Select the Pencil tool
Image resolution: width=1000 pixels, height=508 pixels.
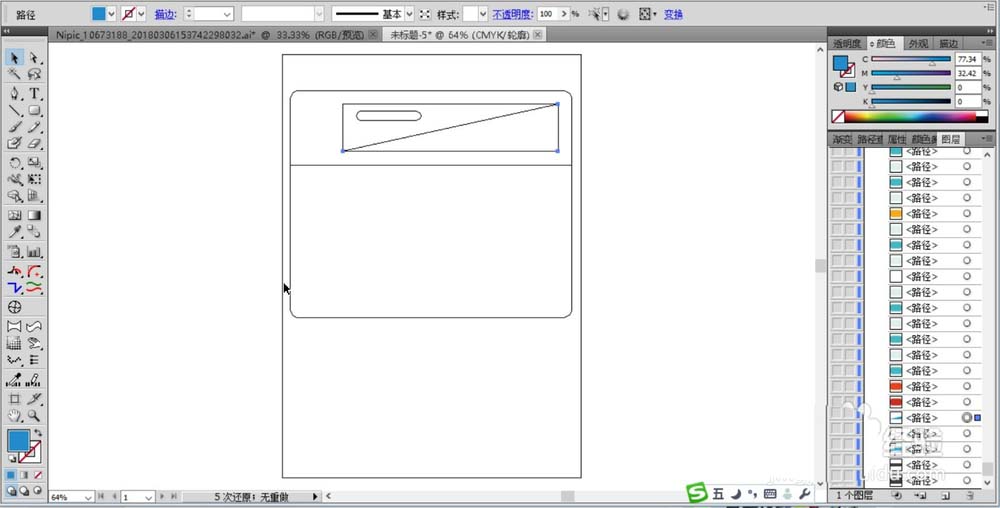(x=34, y=127)
